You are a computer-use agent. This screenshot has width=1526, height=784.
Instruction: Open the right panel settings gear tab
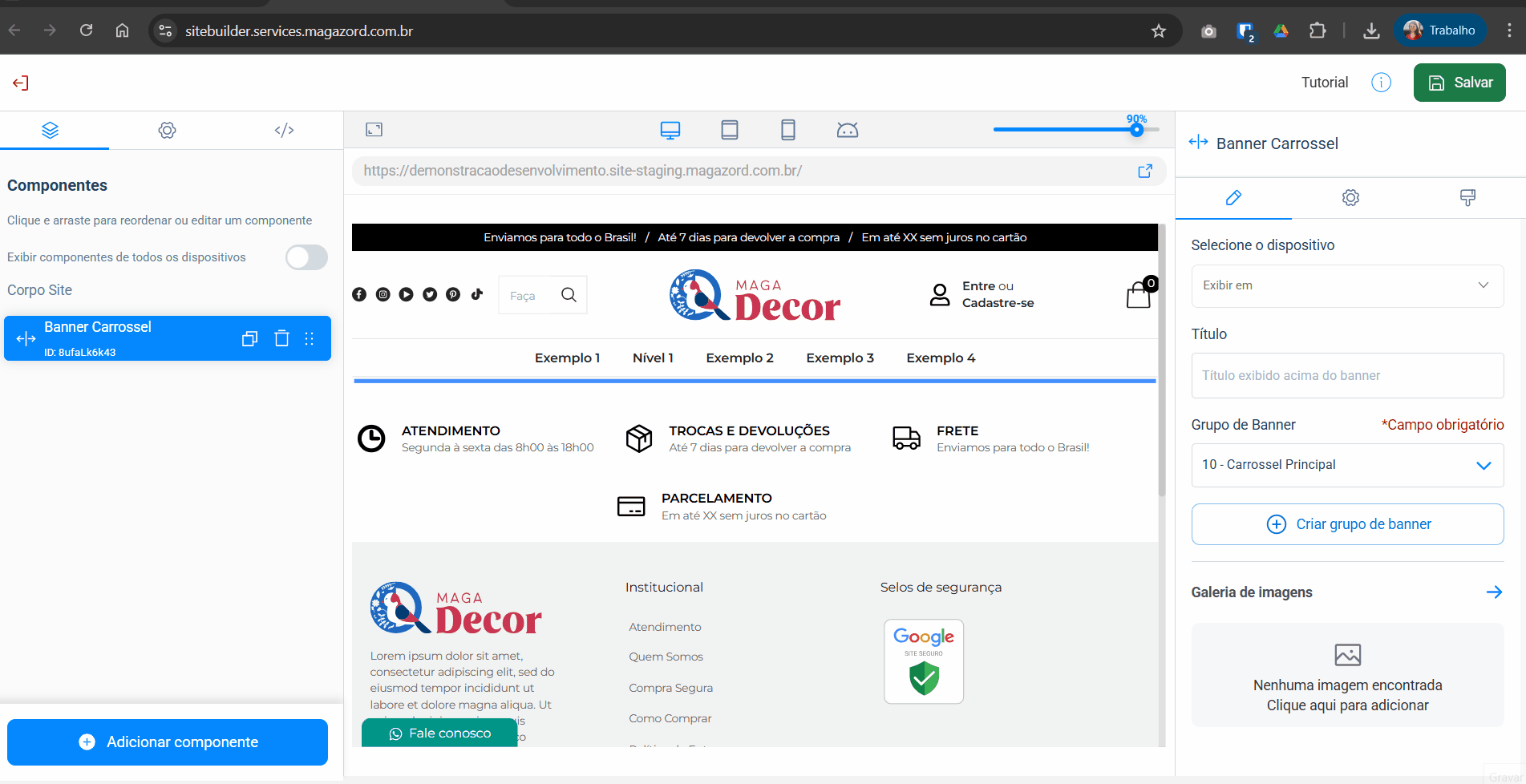coord(1350,197)
